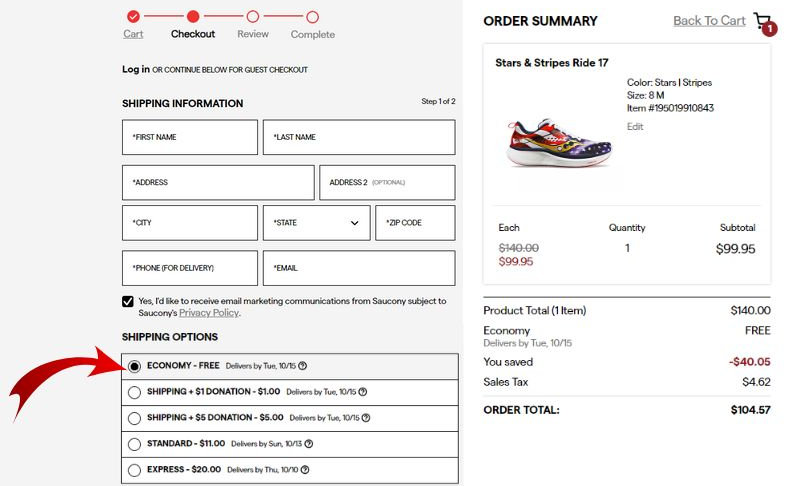
Task: Choose Express - $20.00 shipping option
Action: coord(134,470)
